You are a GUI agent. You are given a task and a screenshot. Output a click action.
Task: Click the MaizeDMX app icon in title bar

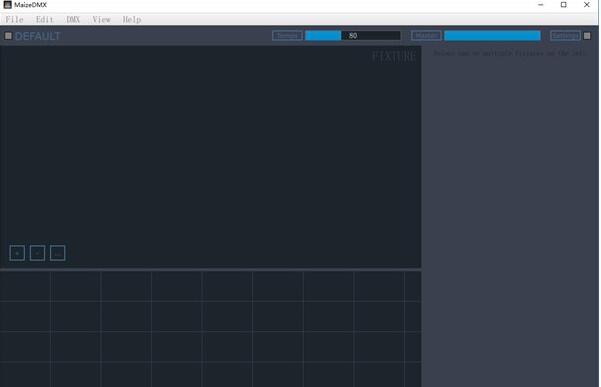(x=7, y=5)
